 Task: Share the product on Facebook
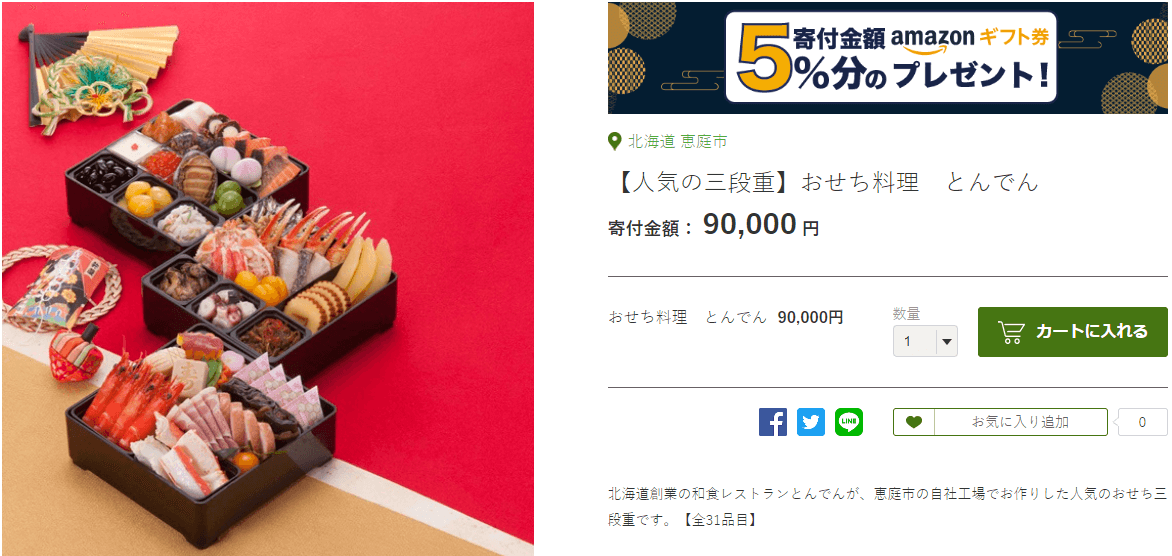tap(772, 422)
